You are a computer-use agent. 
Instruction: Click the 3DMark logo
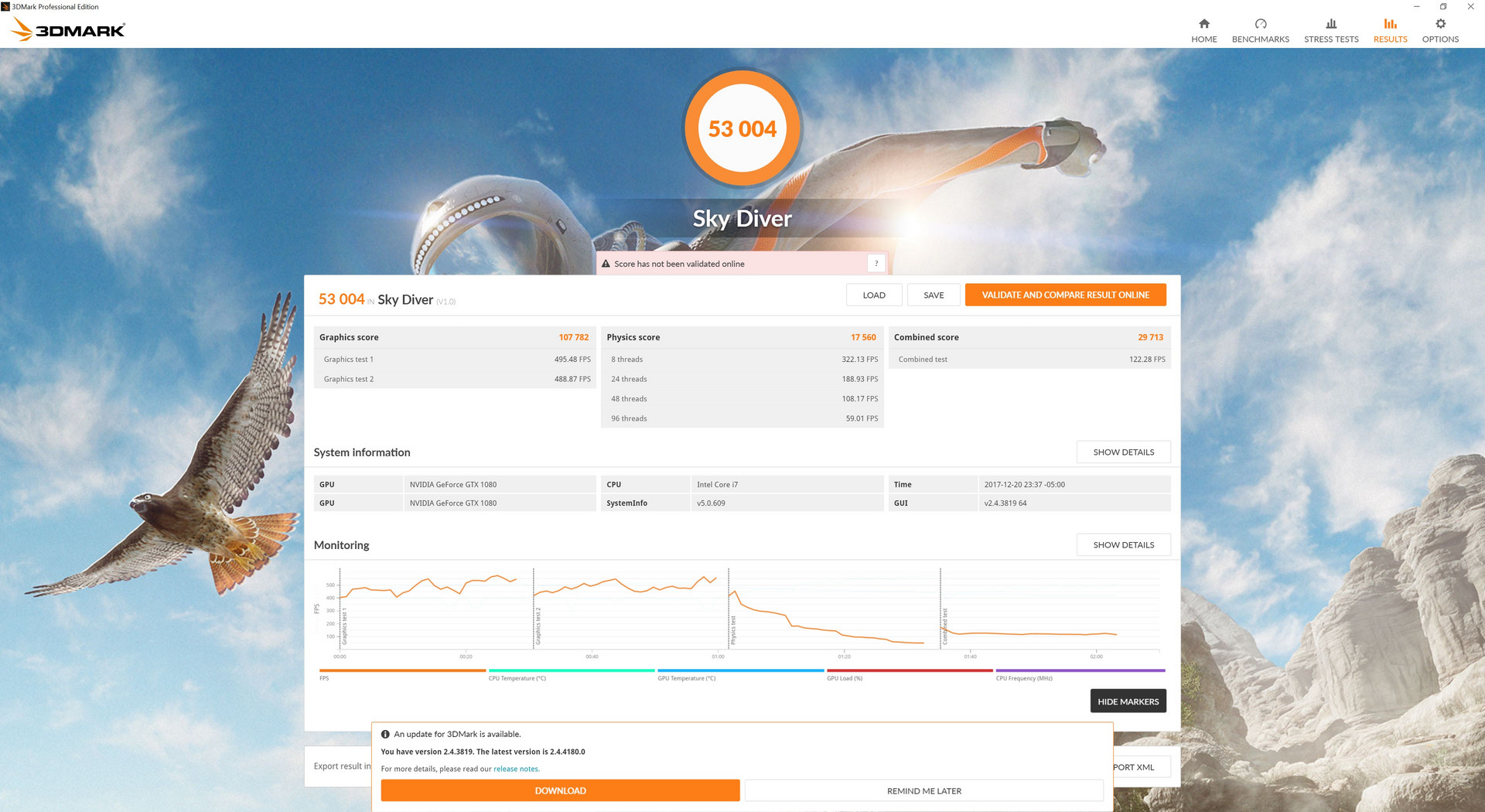point(68,30)
